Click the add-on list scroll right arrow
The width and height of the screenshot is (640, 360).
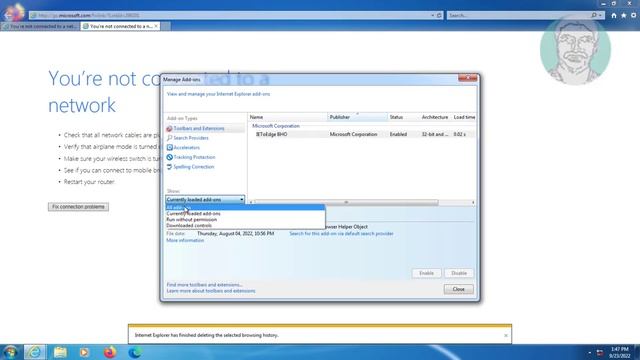473,202
